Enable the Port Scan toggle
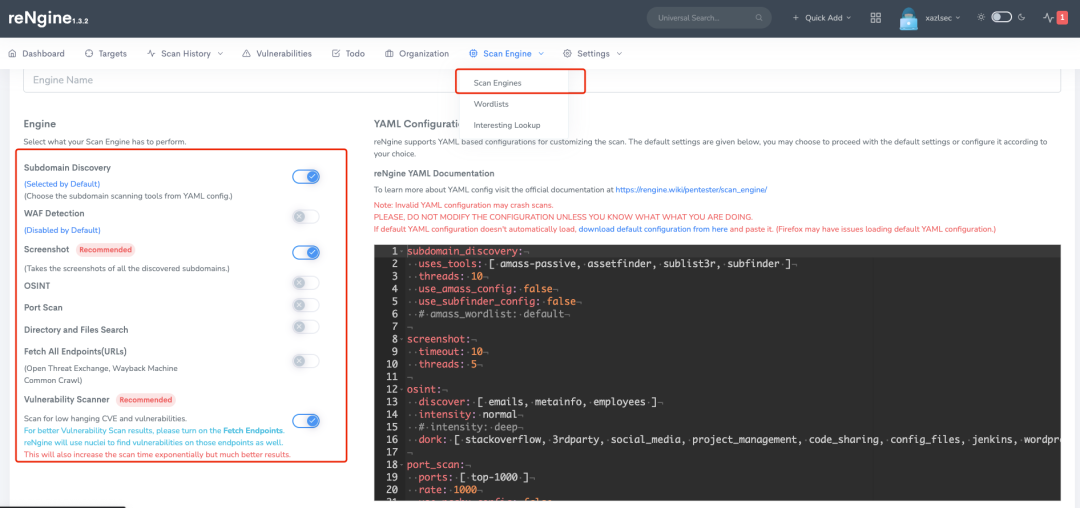This screenshot has height=508, width=1080. (306, 305)
